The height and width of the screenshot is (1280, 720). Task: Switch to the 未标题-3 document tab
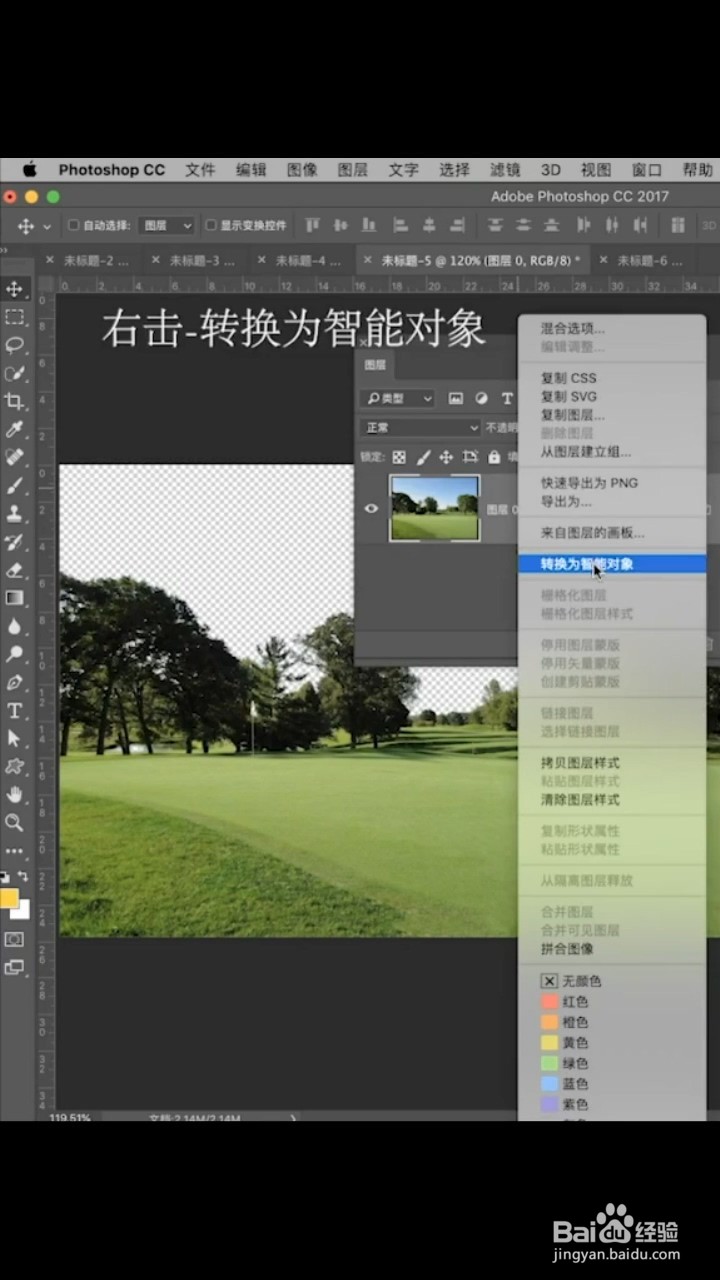pyautogui.click(x=202, y=261)
